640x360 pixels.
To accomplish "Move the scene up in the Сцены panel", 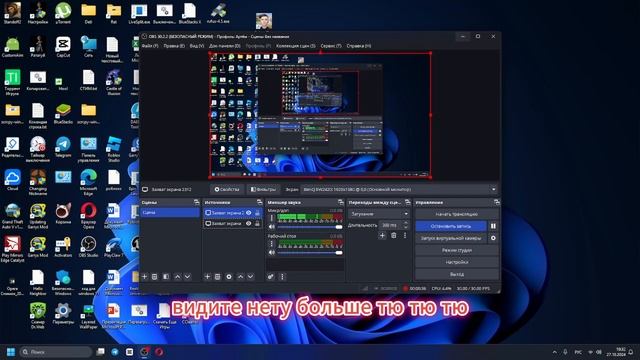I will point(177,276).
